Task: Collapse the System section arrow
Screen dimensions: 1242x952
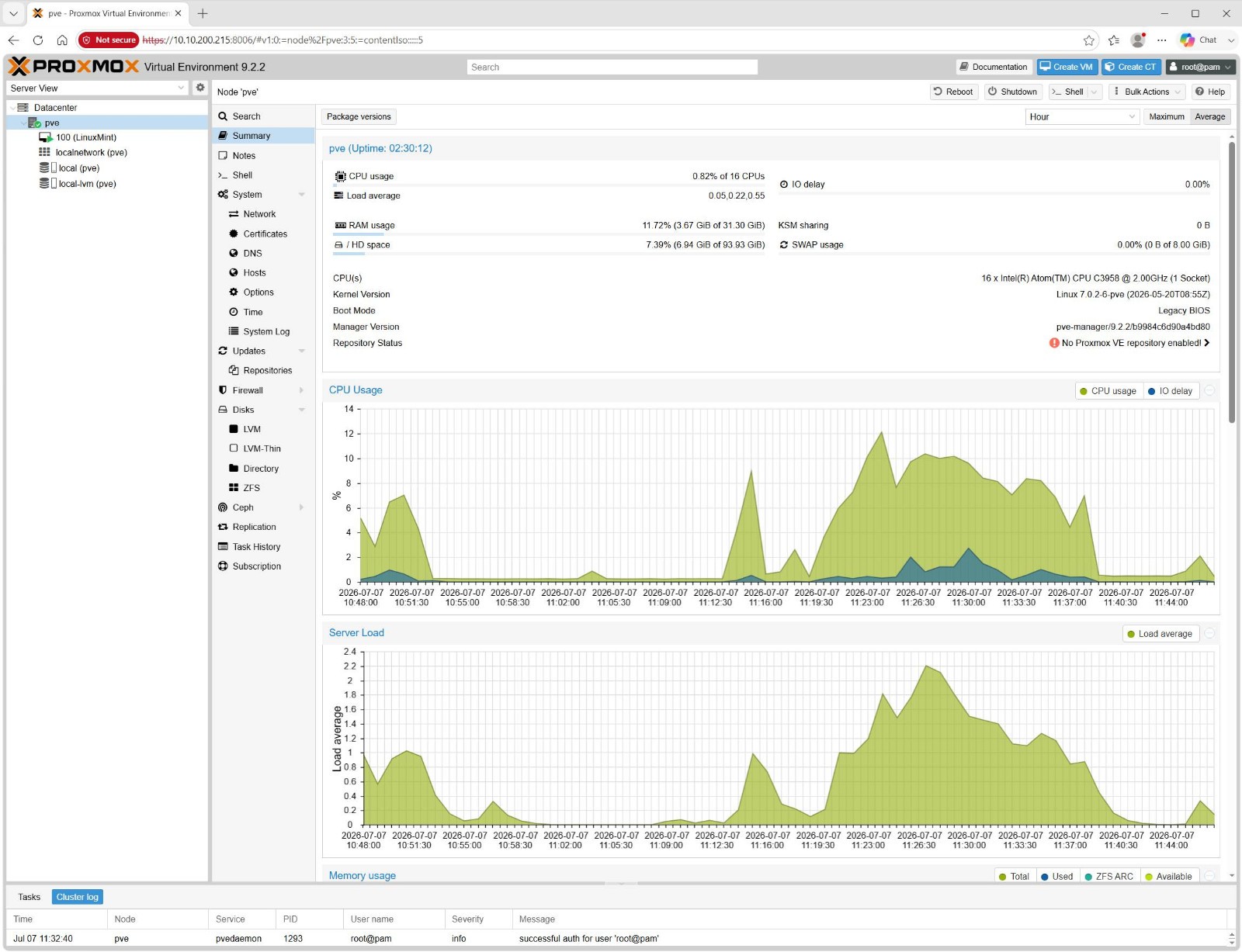Action: tap(302, 195)
